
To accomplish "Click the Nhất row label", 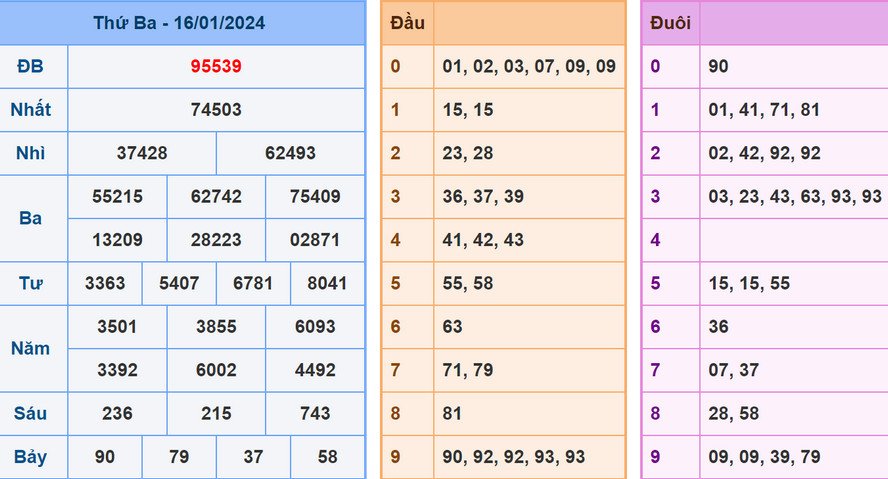I will pyautogui.click(x=31, y=110).
